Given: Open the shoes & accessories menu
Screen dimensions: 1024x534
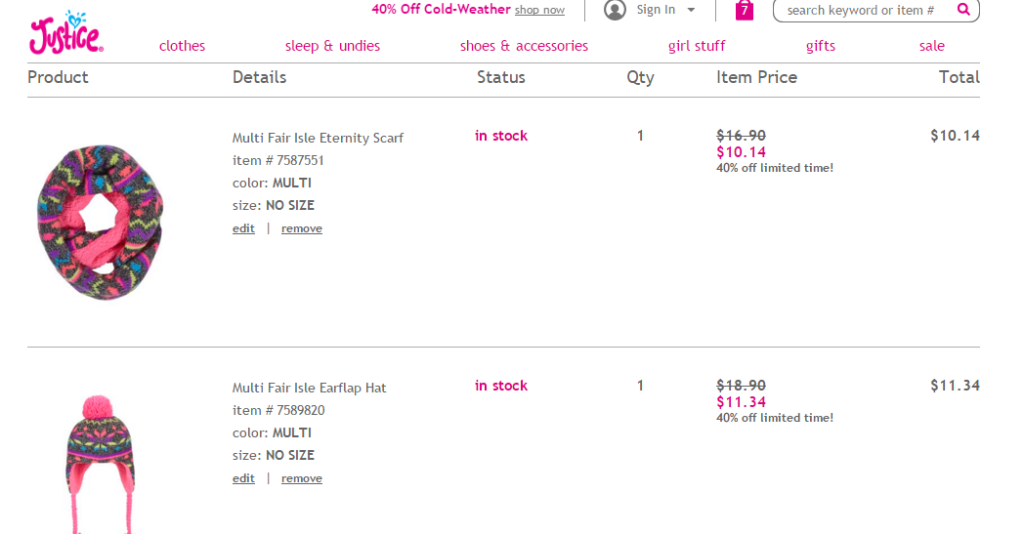Looking at the screenshot, I should coord(524,46).
